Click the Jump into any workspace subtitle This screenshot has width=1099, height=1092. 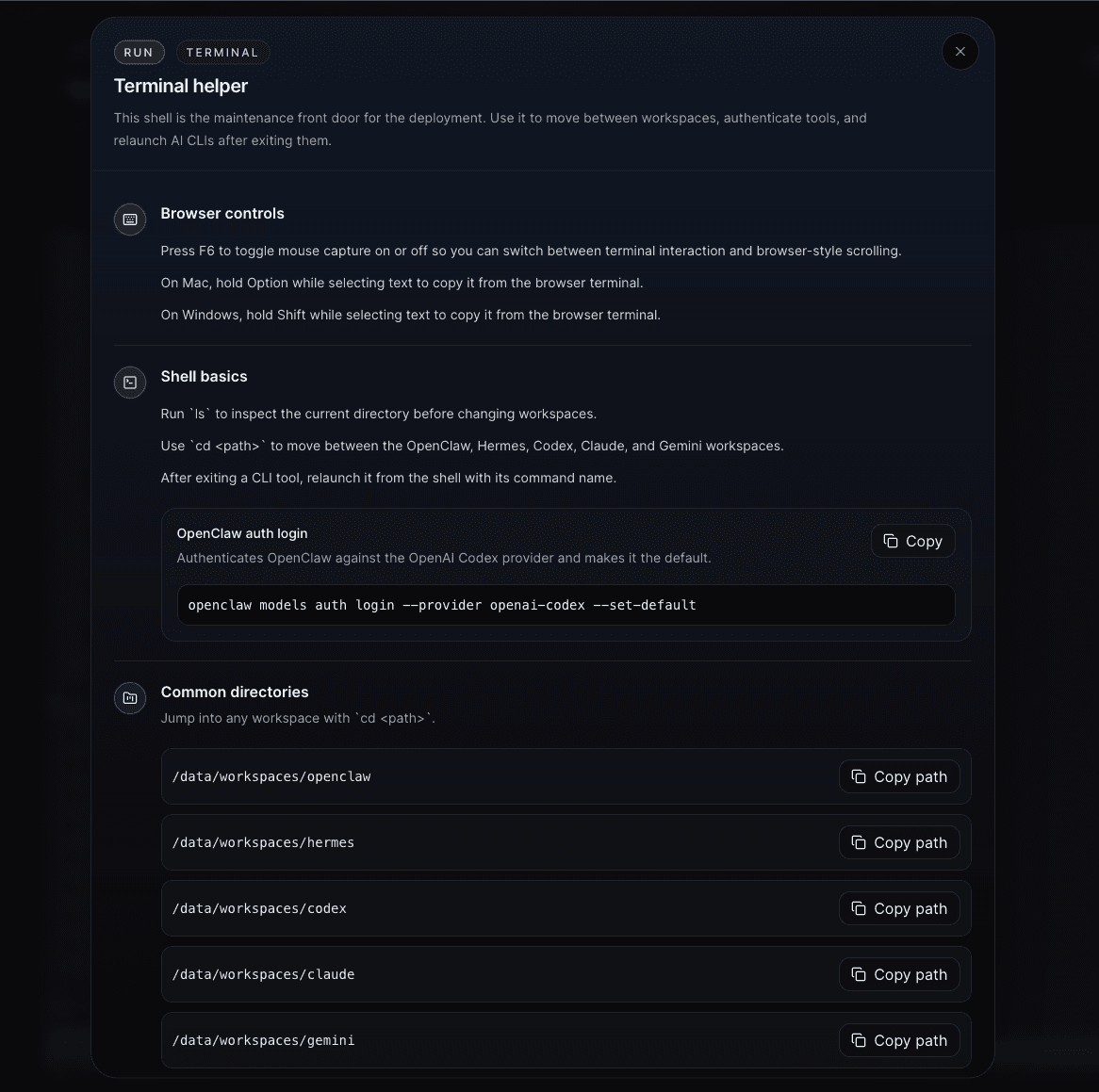pyautogui.click(x=298, y=718)
